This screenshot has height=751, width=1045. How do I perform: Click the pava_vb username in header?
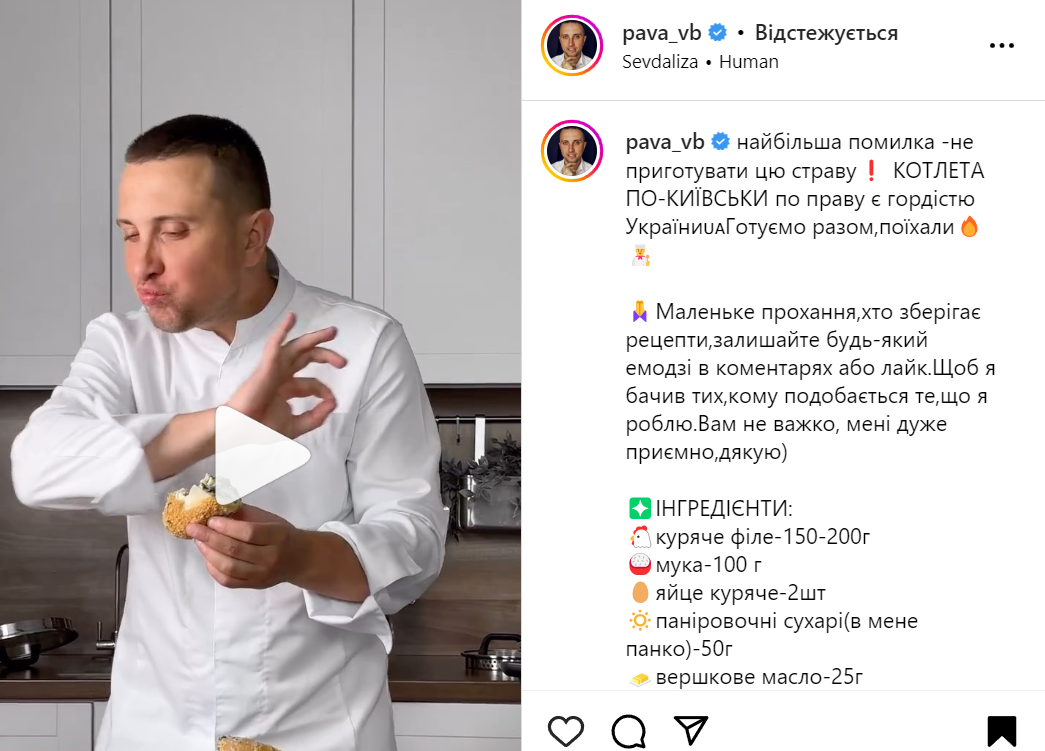662,32
